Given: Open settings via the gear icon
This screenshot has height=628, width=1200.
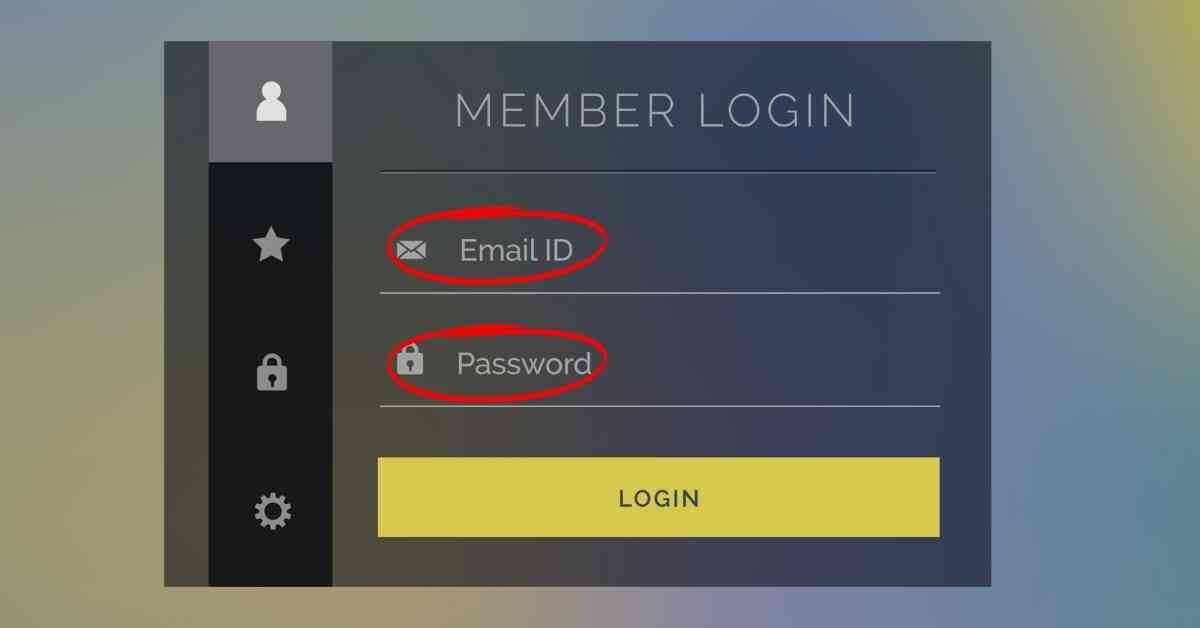Looking at the screenshot, I should pyautogui.click(x=272, y=512).
